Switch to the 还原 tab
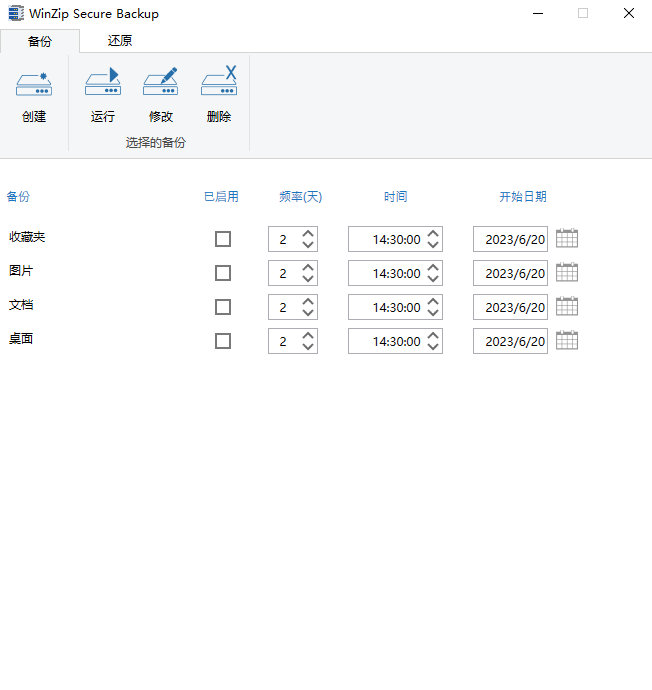Screen dimensions: 652x690 click(x=120, y=41)
